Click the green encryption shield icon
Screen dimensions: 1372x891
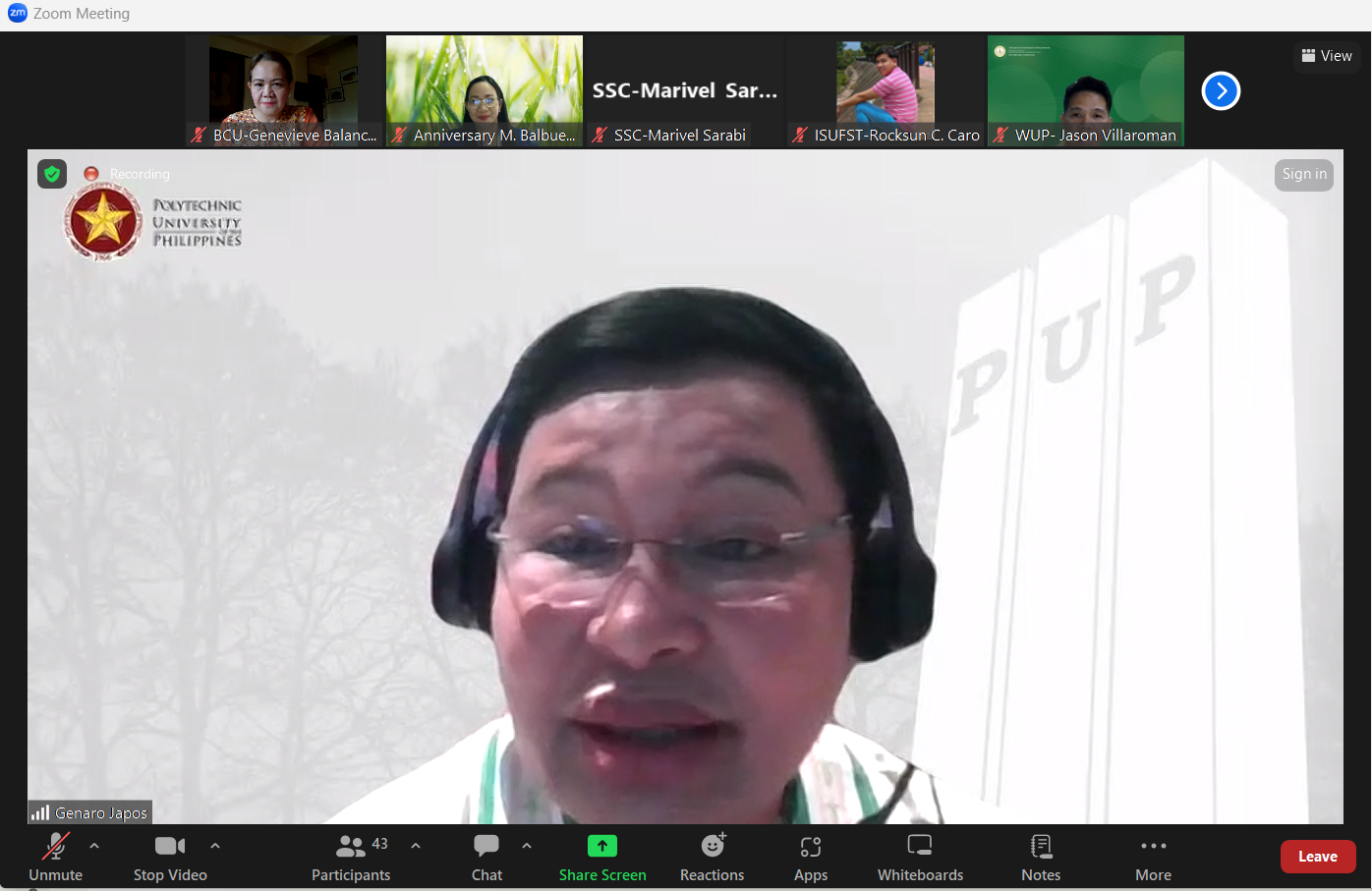pyautogui.click(x=52, y=174)
